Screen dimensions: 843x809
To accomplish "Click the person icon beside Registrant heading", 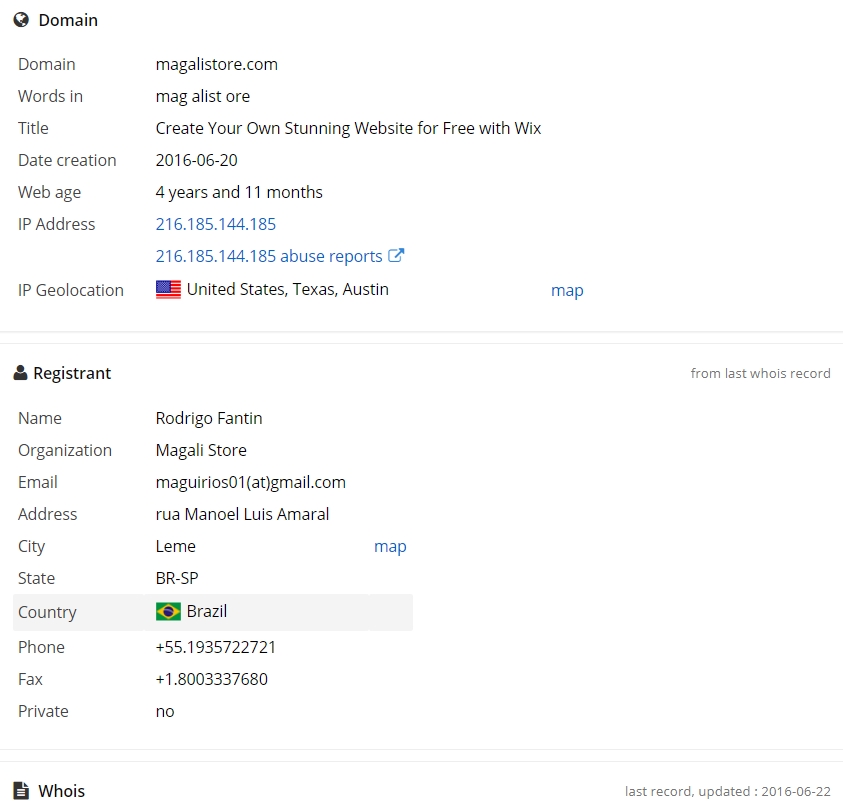I will coord(20,373).
